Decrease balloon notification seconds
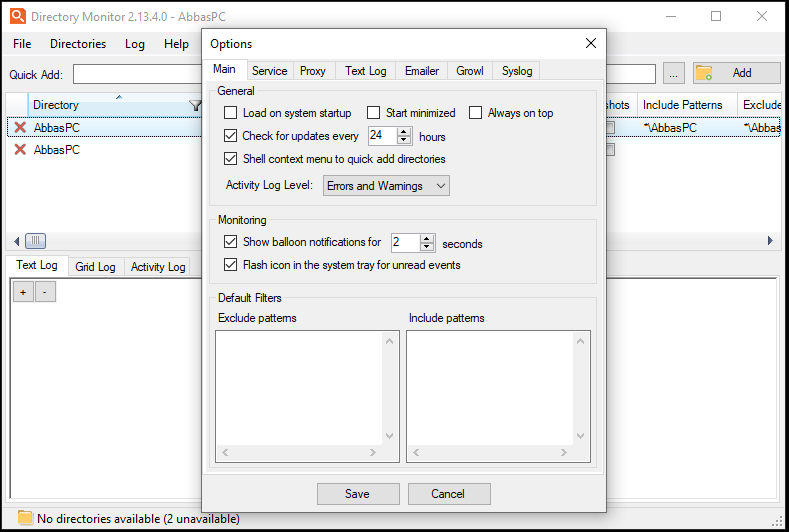Screen dimensions: 789x532 [427, 247]
